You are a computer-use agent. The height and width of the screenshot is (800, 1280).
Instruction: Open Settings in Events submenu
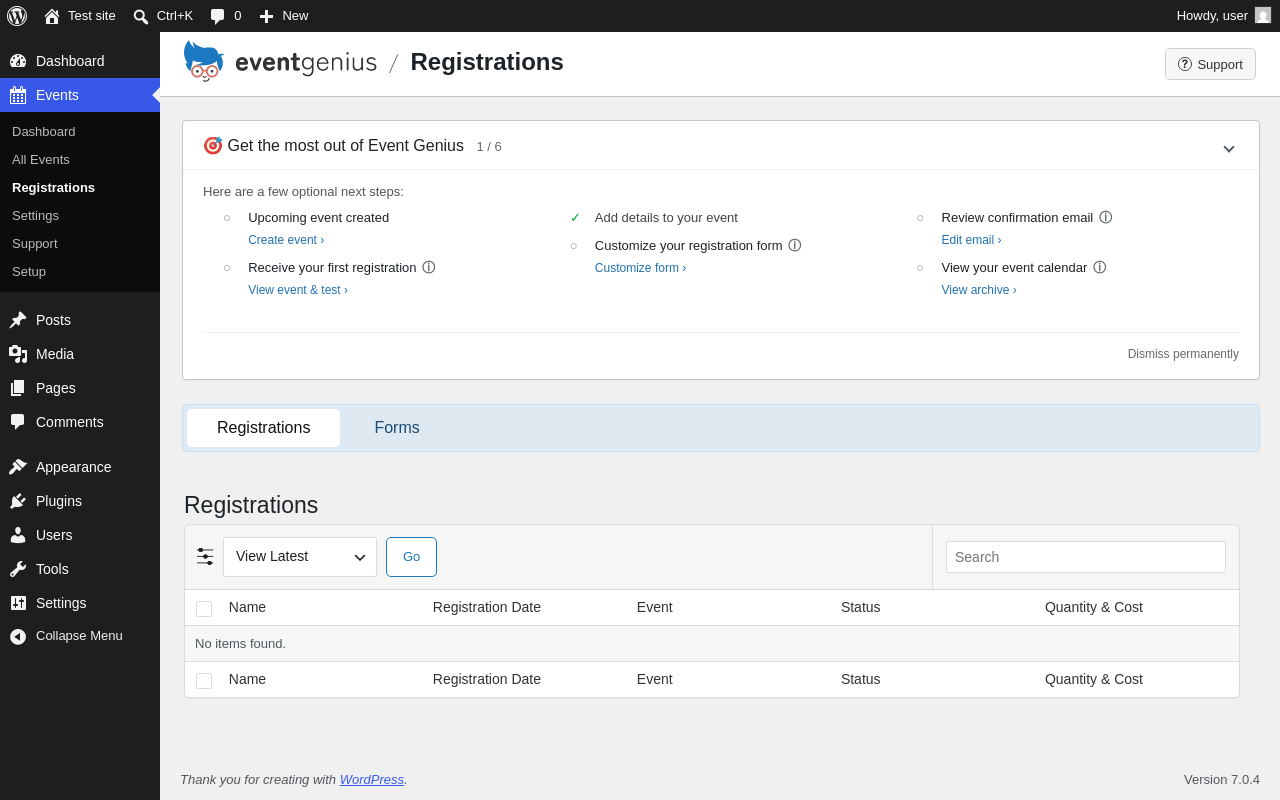pos(35,216)
